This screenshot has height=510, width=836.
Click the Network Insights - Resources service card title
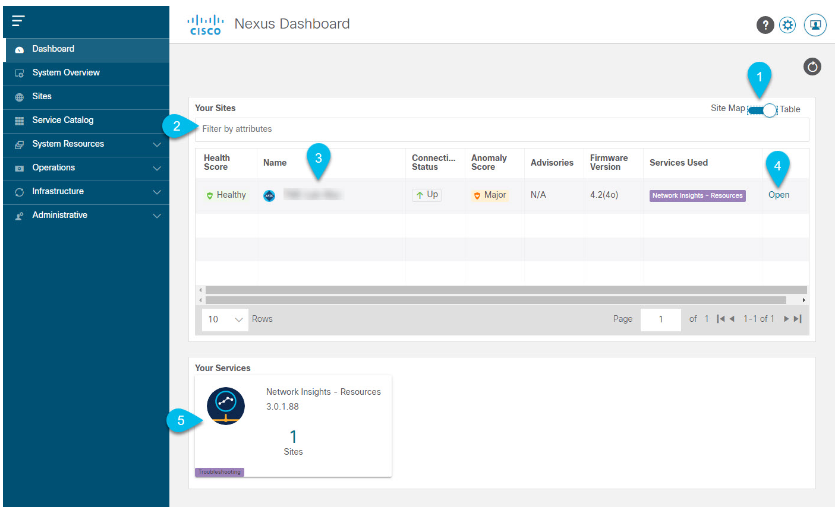click(x=323, y=392)
